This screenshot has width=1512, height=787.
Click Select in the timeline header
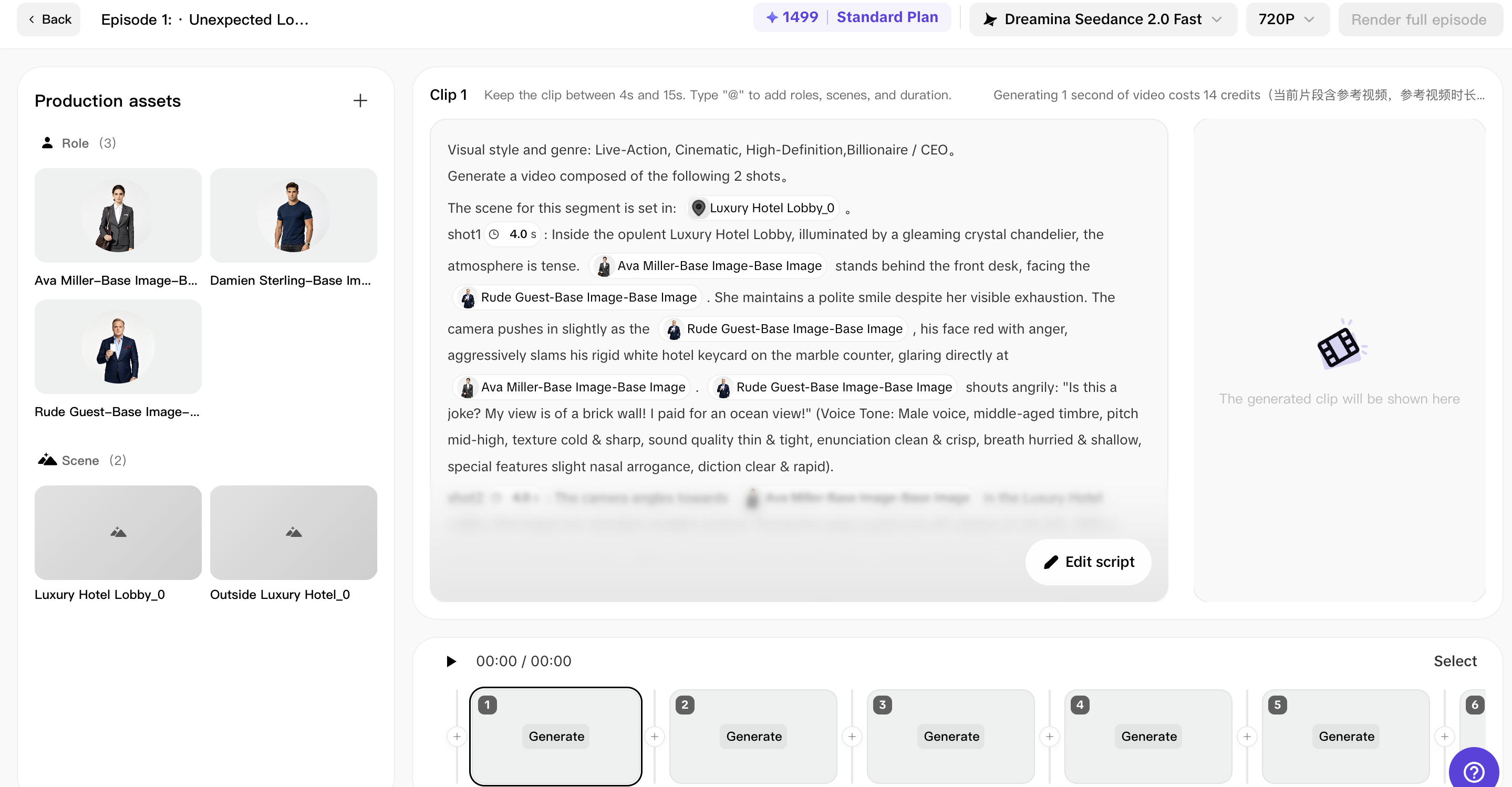coord(1455,661)
